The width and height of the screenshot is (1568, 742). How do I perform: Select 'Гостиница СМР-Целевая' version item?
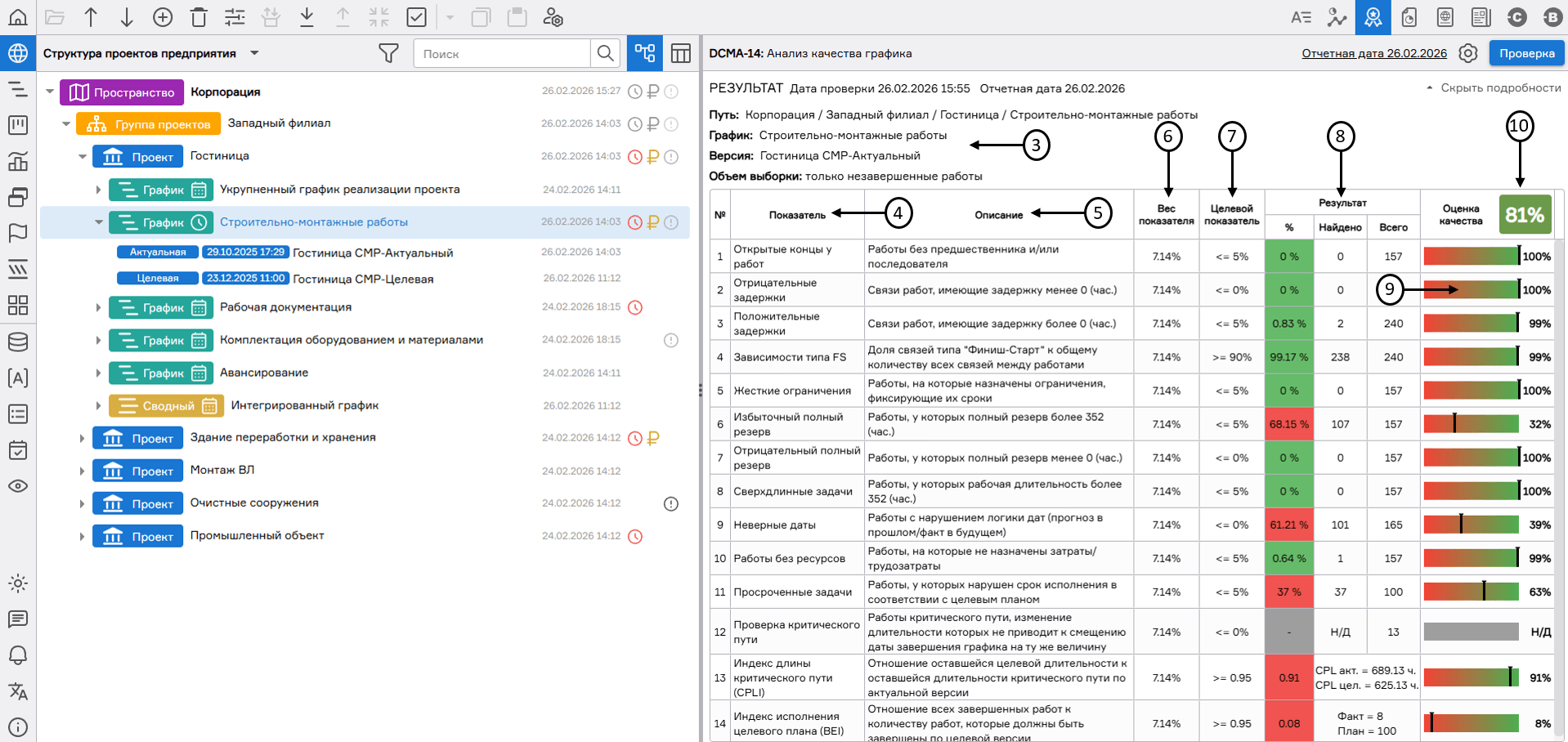363,279
